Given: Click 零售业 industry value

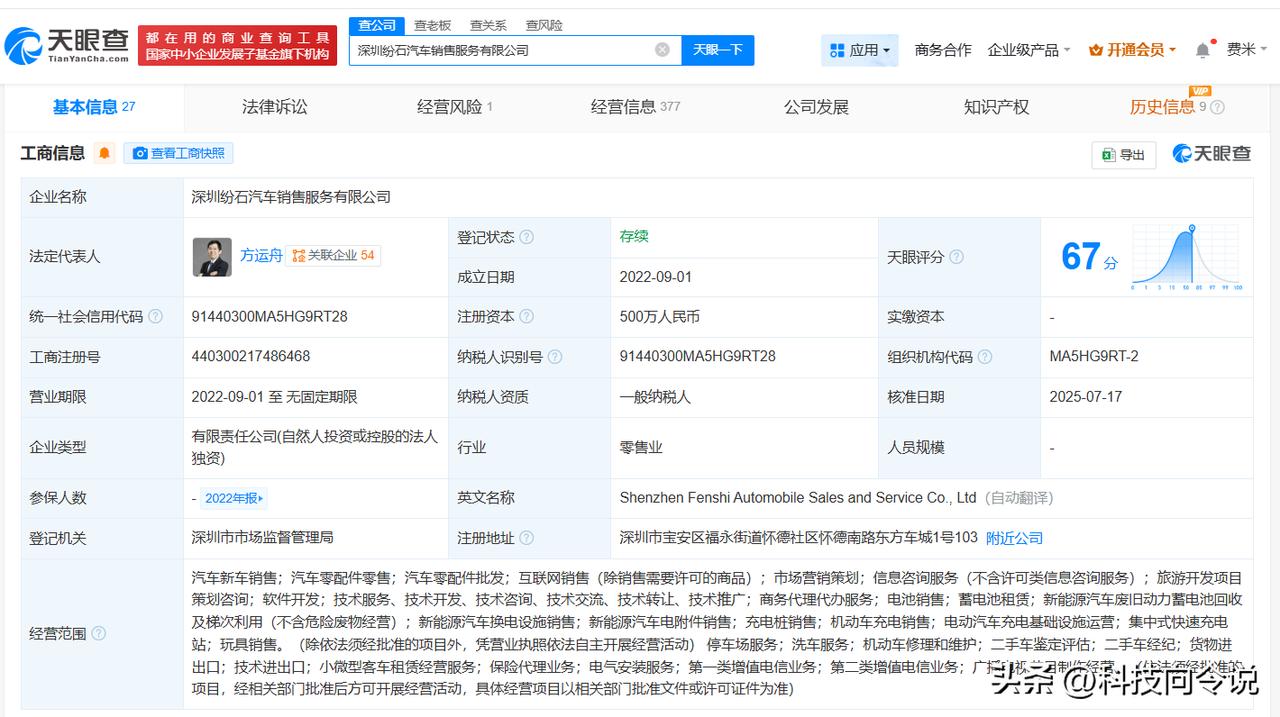Looking at the screenshot, I should tap(641, 447).
